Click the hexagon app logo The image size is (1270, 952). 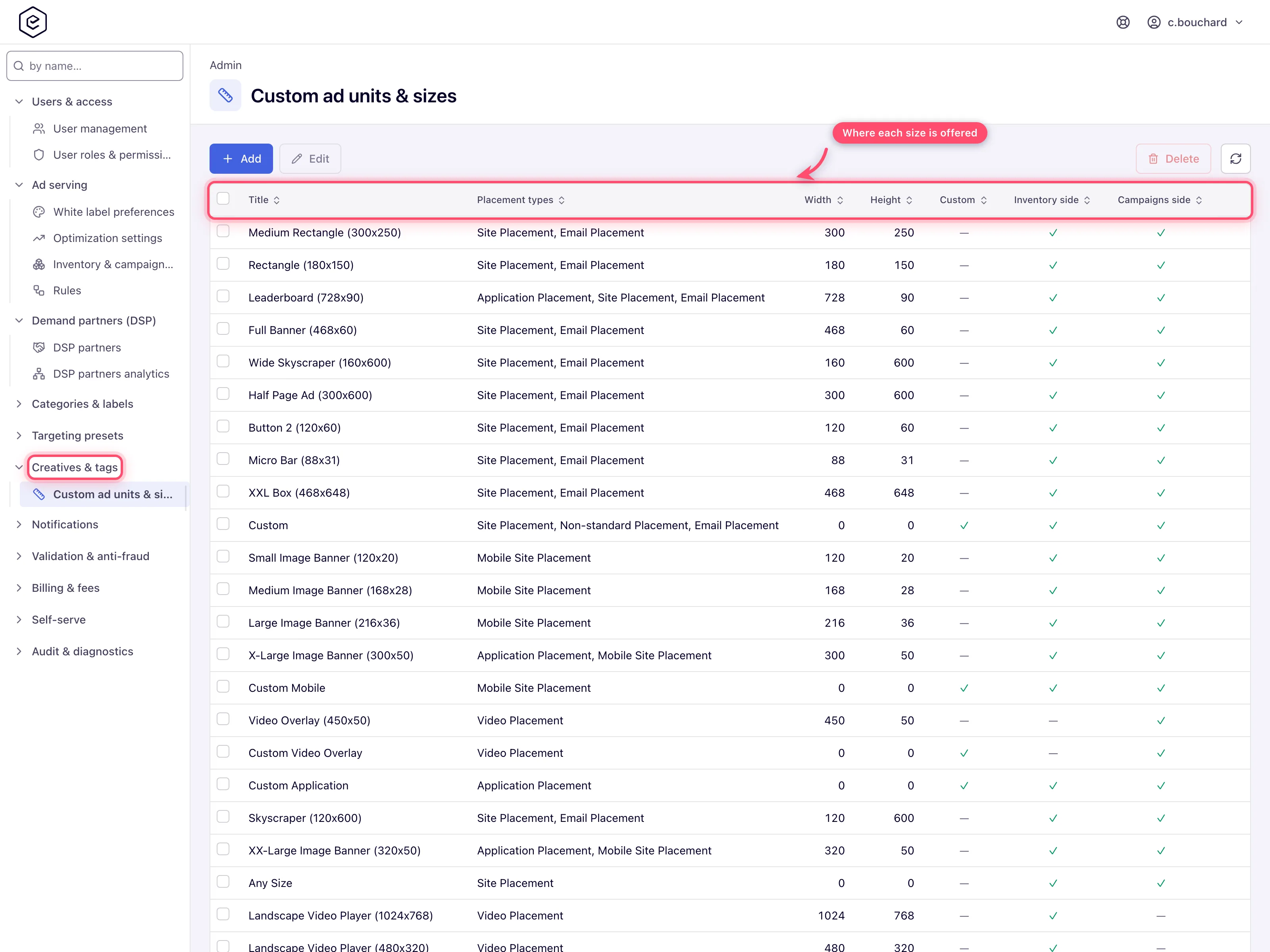tap(33, 22)
